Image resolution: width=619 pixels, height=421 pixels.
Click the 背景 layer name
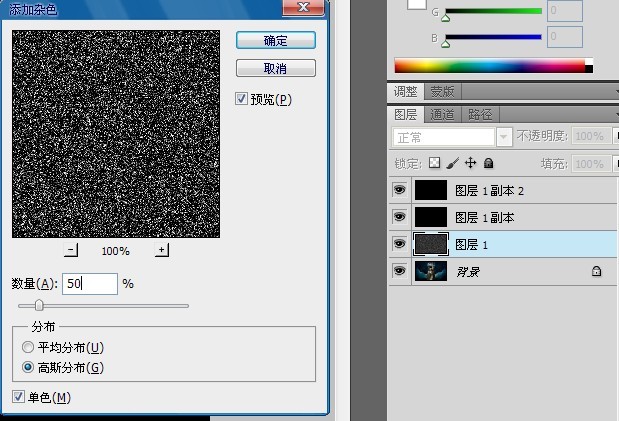[468, 272]
